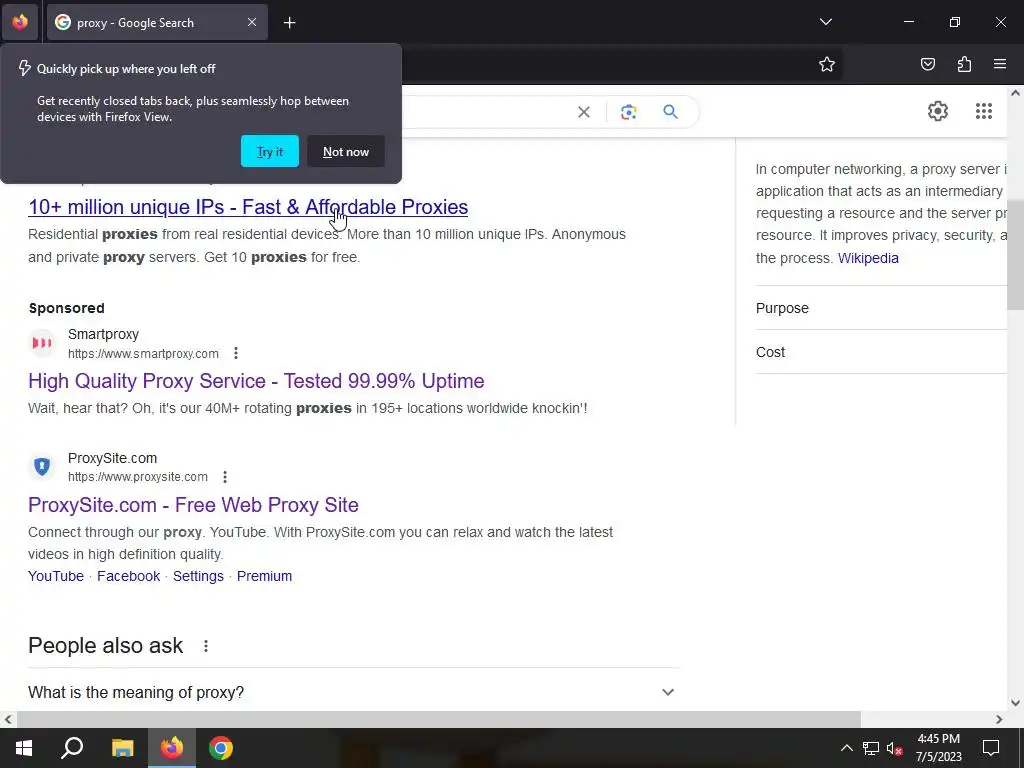Open Windows taskbar search
This screenshot has height=768, width=1024.
[x=72, y=748]
